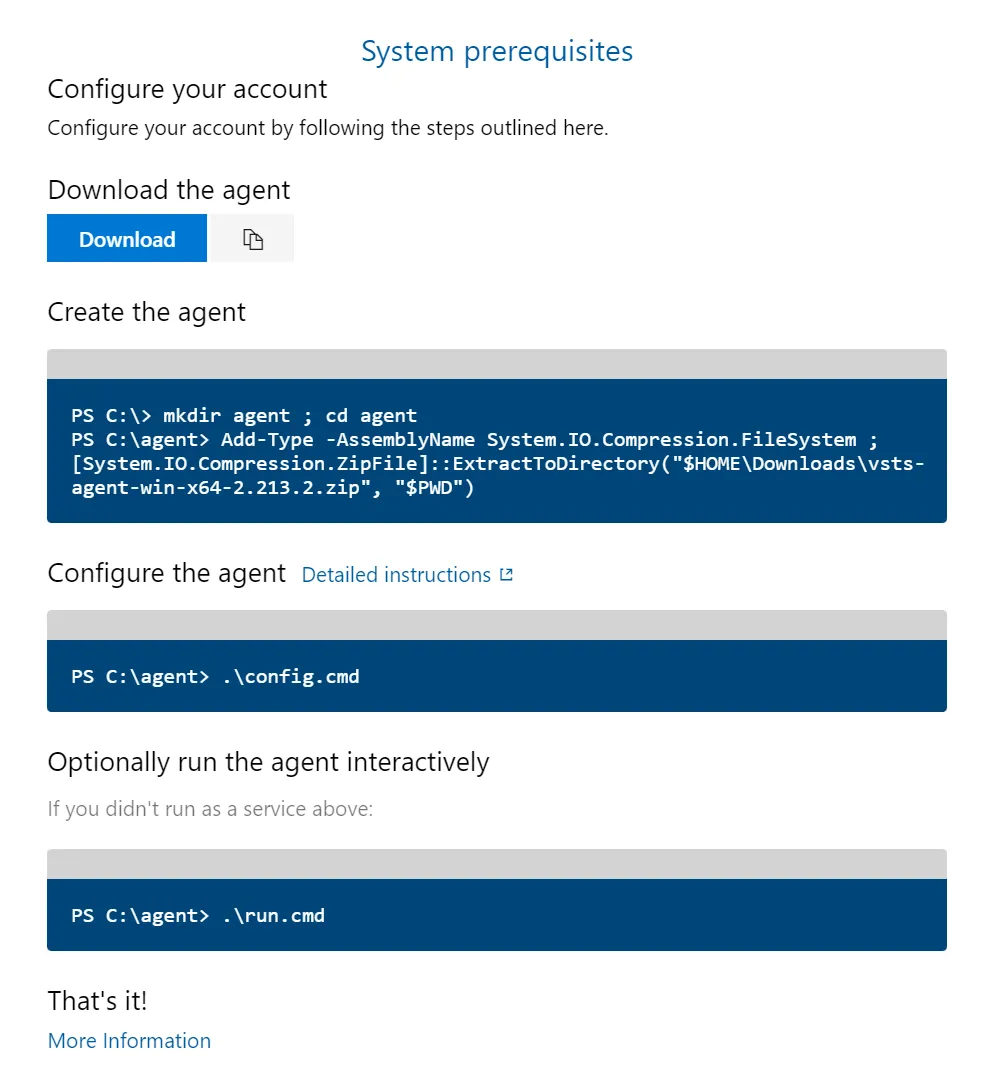Image resolution: width=989 pixels, height=1077 pixels.
Task: Click the System prerequisites heading link
Action: (497, 51)
